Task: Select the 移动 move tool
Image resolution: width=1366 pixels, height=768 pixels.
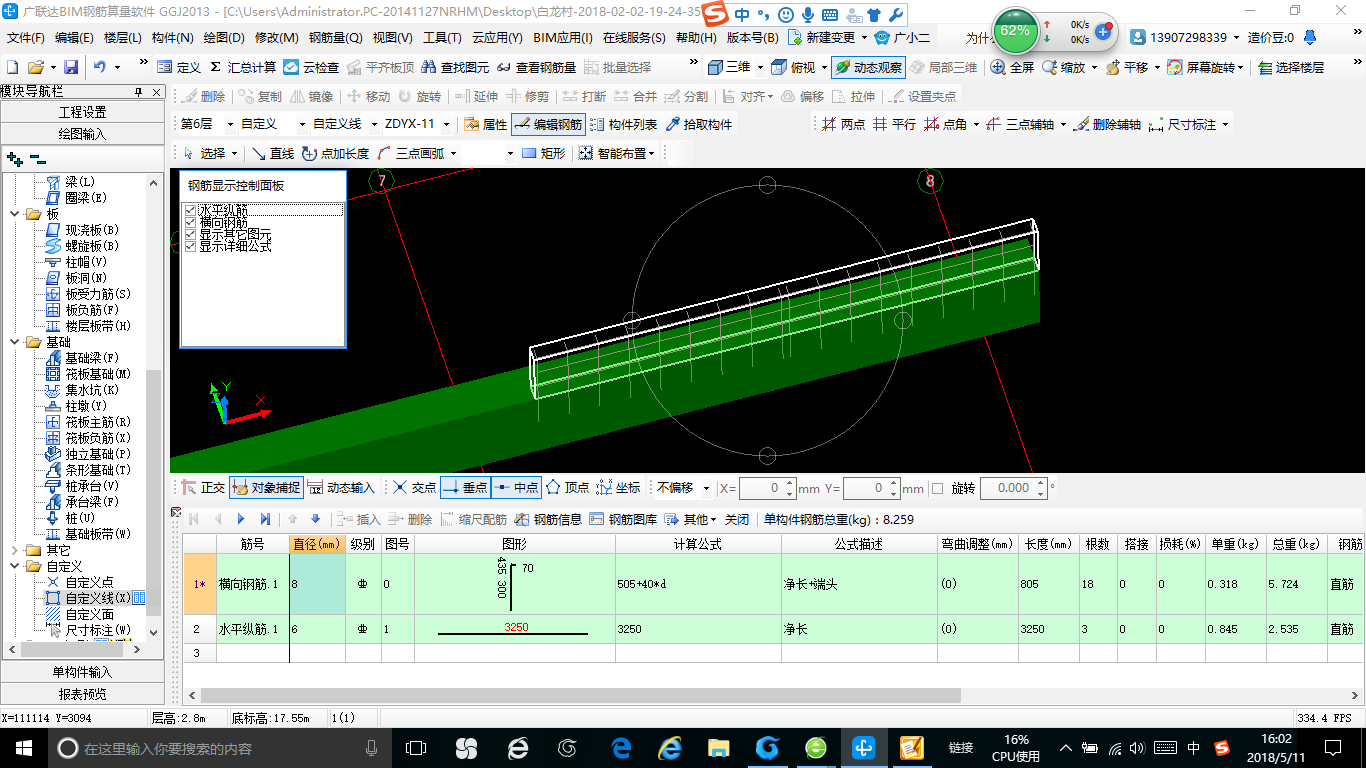Action: [x=369, y=97]
